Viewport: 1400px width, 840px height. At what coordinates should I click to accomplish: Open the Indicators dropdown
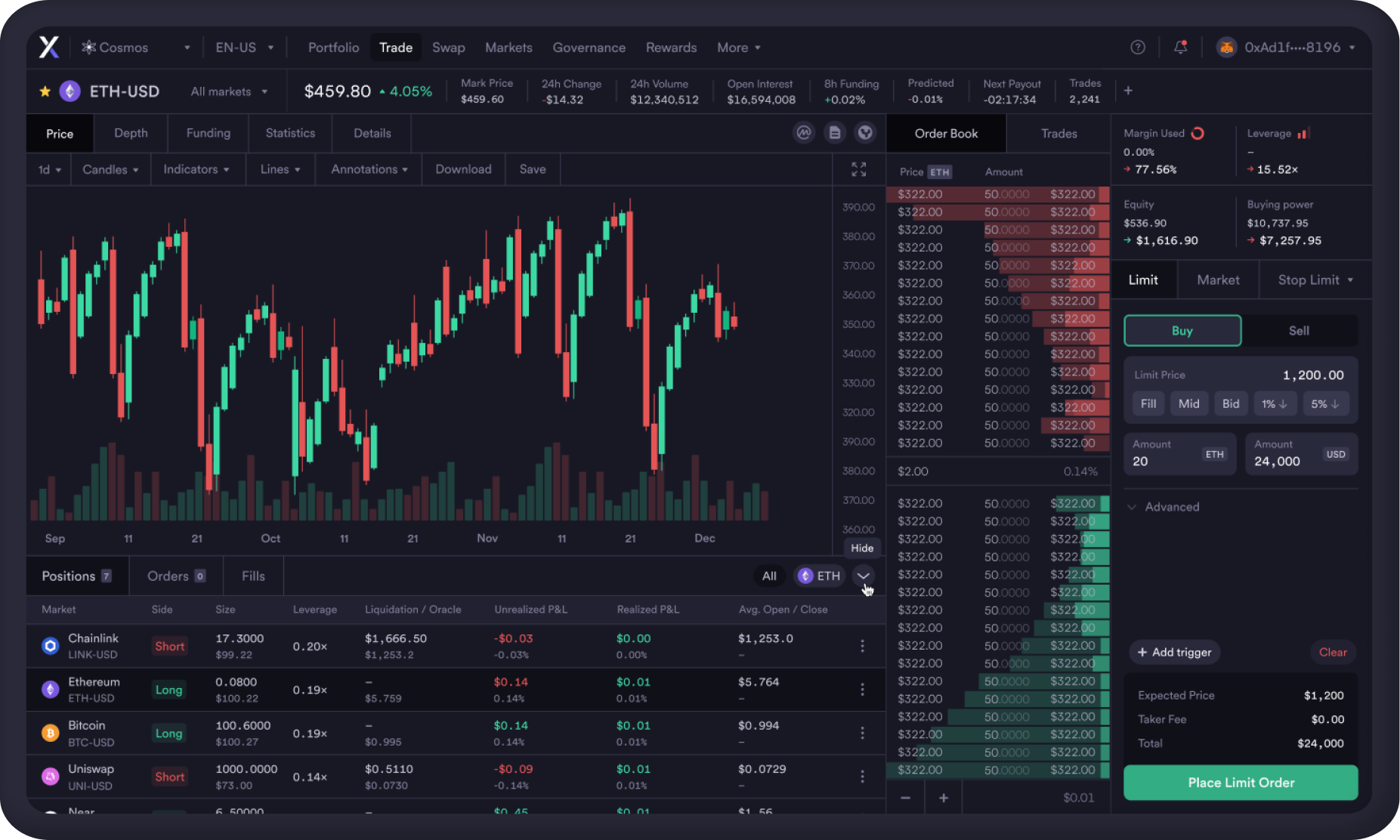(196, 169)
